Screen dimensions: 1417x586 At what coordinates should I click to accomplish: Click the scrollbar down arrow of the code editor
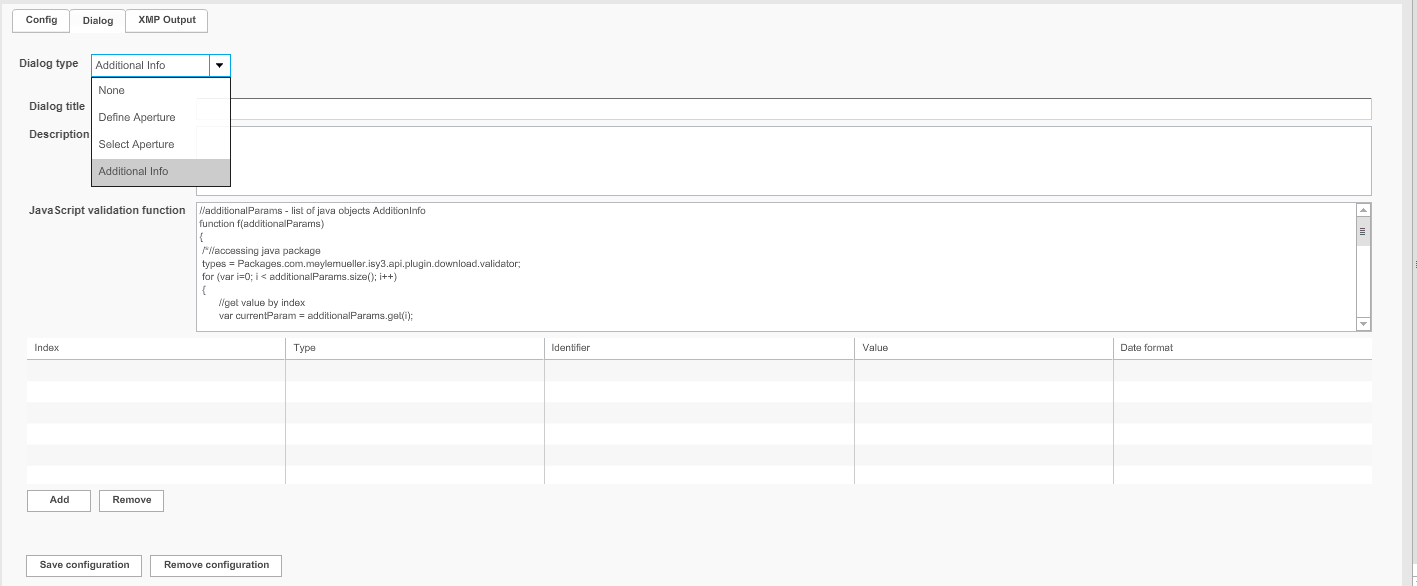[x=1362, y=323]
